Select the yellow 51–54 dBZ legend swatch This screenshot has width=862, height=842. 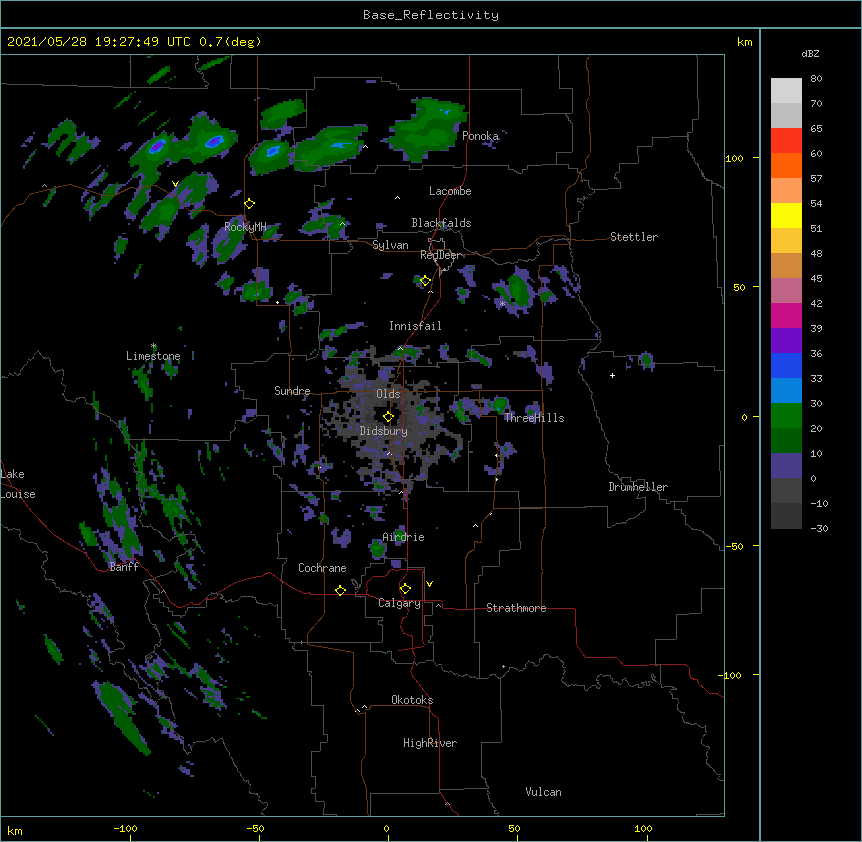click(786, 215)
